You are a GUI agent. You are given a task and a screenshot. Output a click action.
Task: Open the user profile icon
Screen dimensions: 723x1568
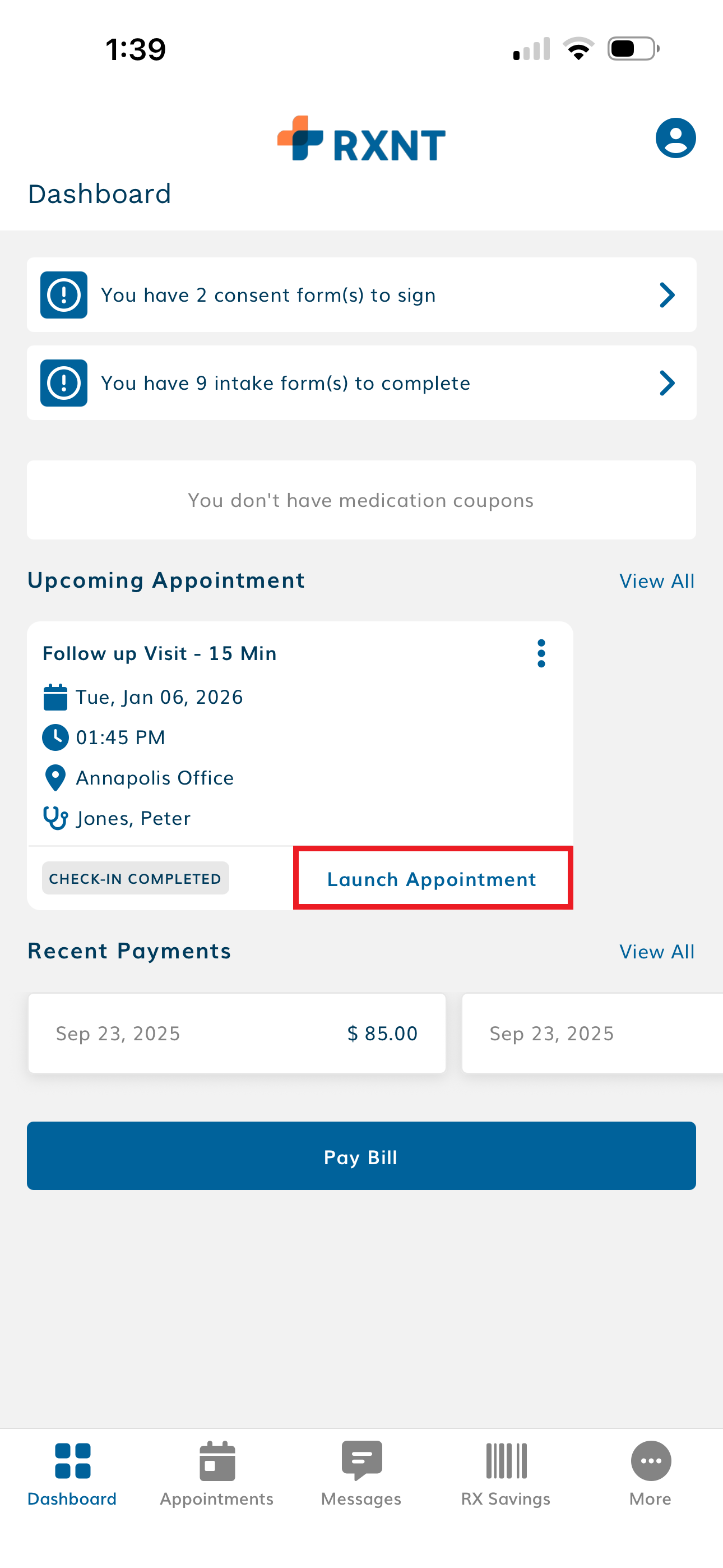point(675,138)
